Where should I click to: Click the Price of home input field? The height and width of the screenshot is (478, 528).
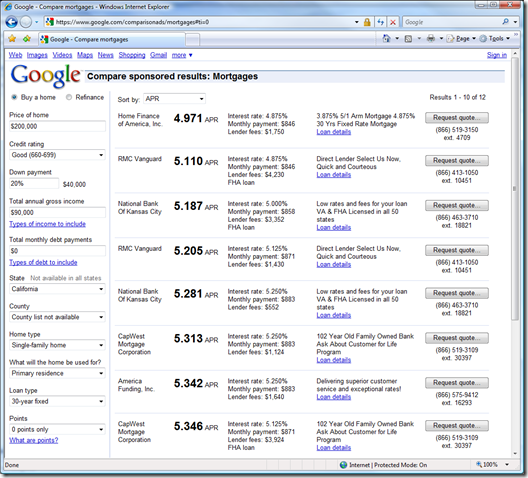point(57,126)
